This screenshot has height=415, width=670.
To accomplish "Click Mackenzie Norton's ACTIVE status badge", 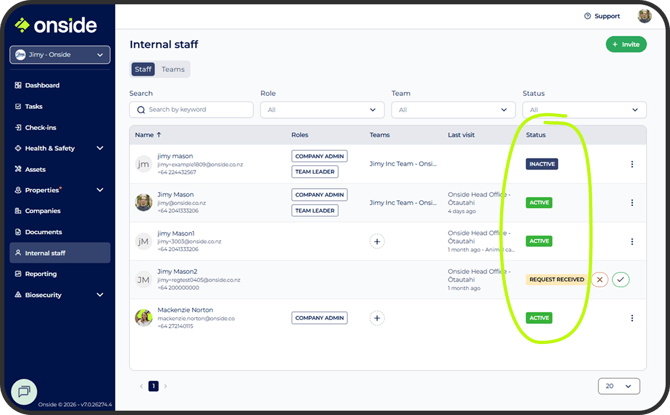I will (x=539, y=318).
